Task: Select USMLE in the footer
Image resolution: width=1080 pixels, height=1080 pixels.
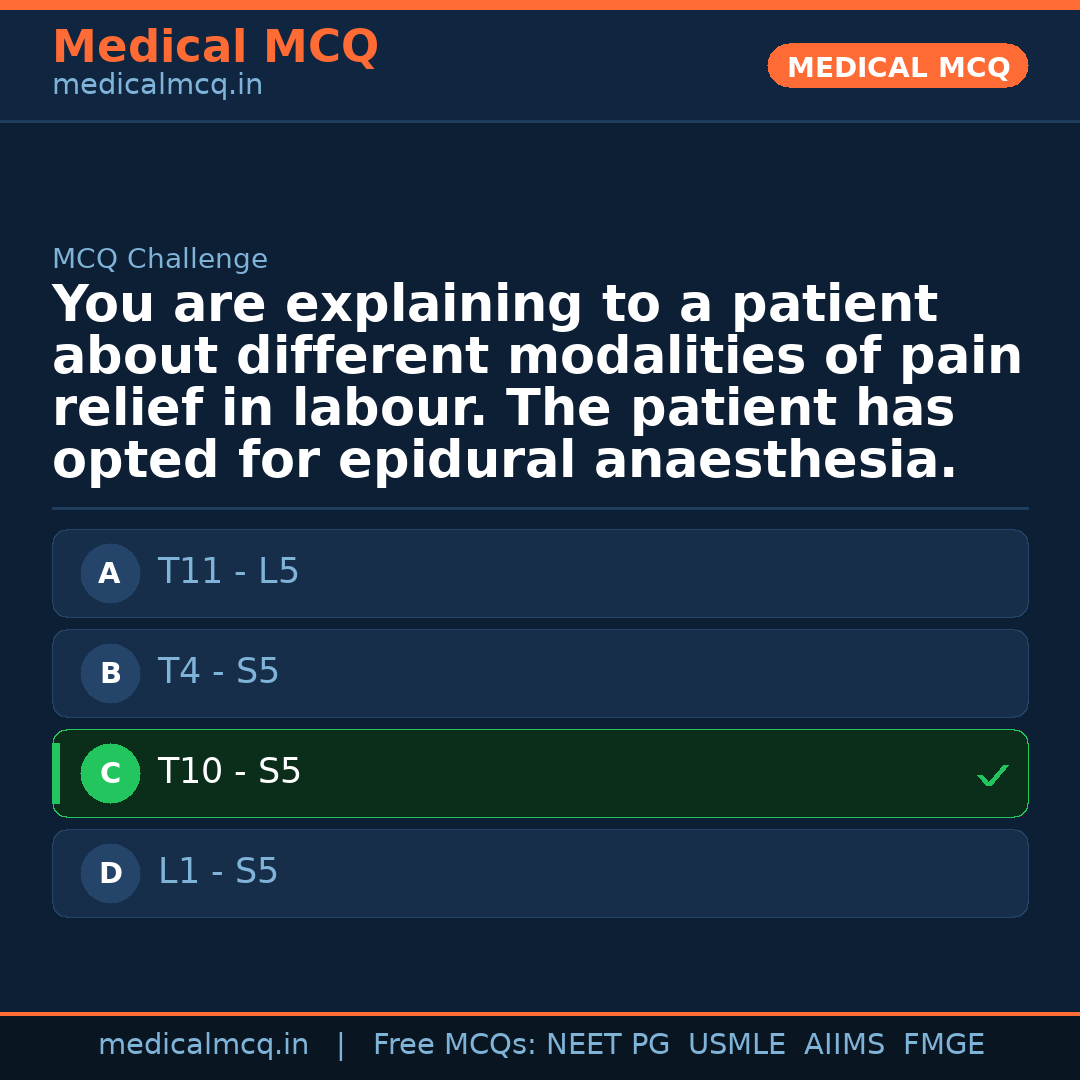Action: (736, 1045)
